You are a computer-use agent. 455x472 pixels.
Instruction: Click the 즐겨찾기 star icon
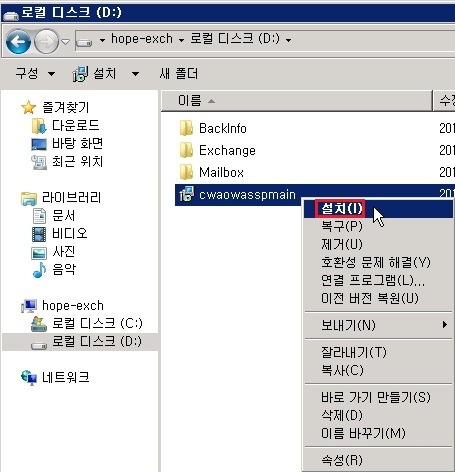29,107
